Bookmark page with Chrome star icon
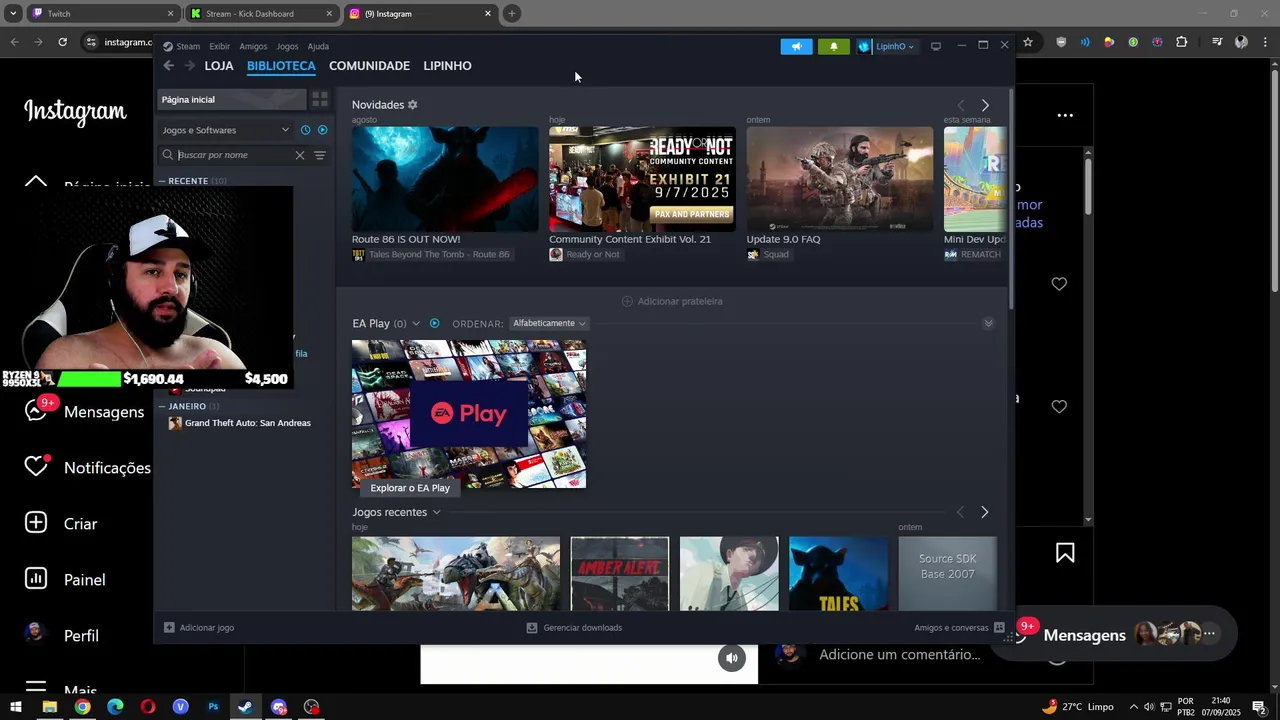Viewport: 1280px width, 720px height. click(1027, 42)
